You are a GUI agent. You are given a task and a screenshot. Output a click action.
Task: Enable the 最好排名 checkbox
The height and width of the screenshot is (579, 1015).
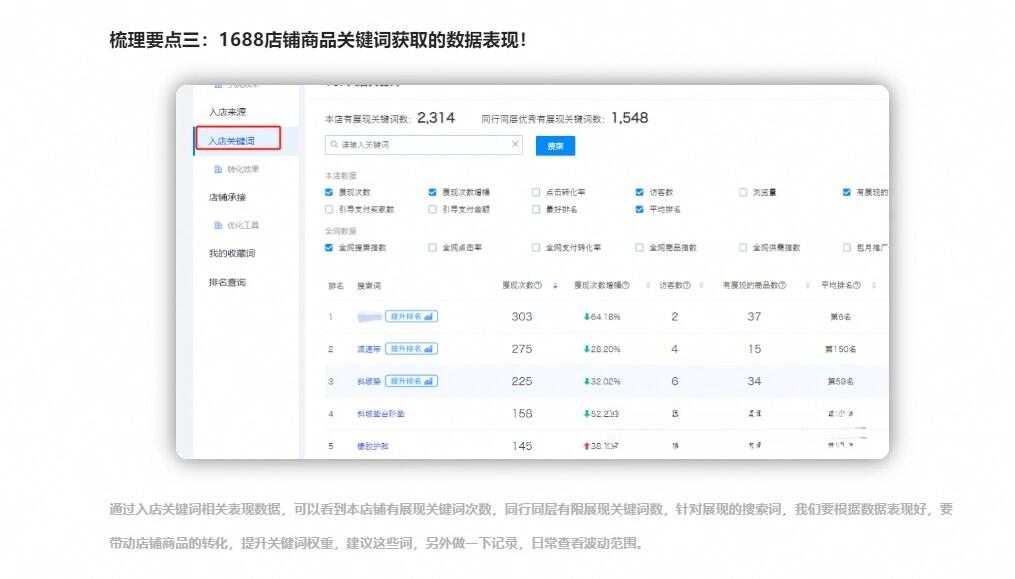pyautogui.click(x=536, y=209)
